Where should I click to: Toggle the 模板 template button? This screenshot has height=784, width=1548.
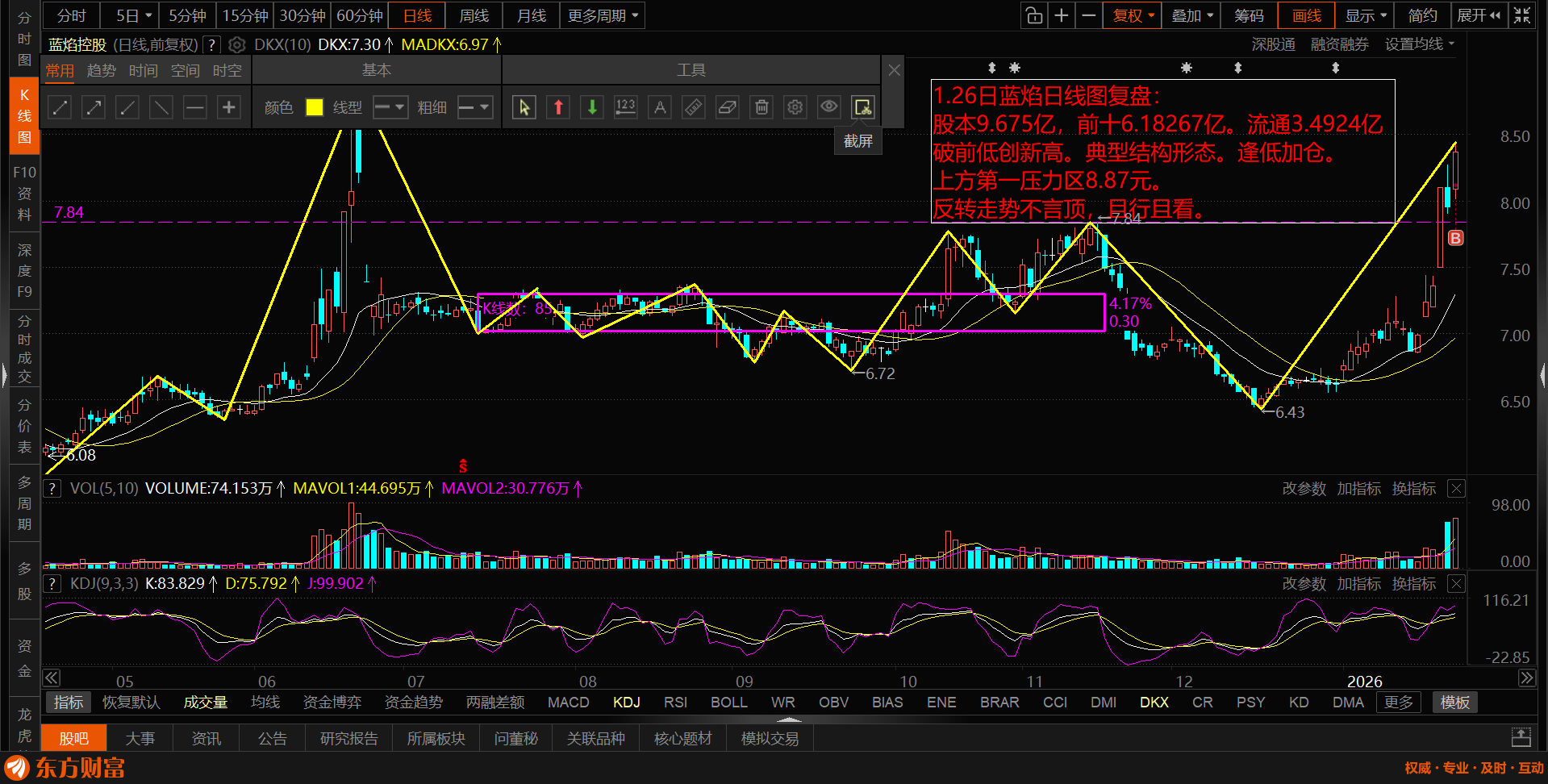tap(1455, 703)
